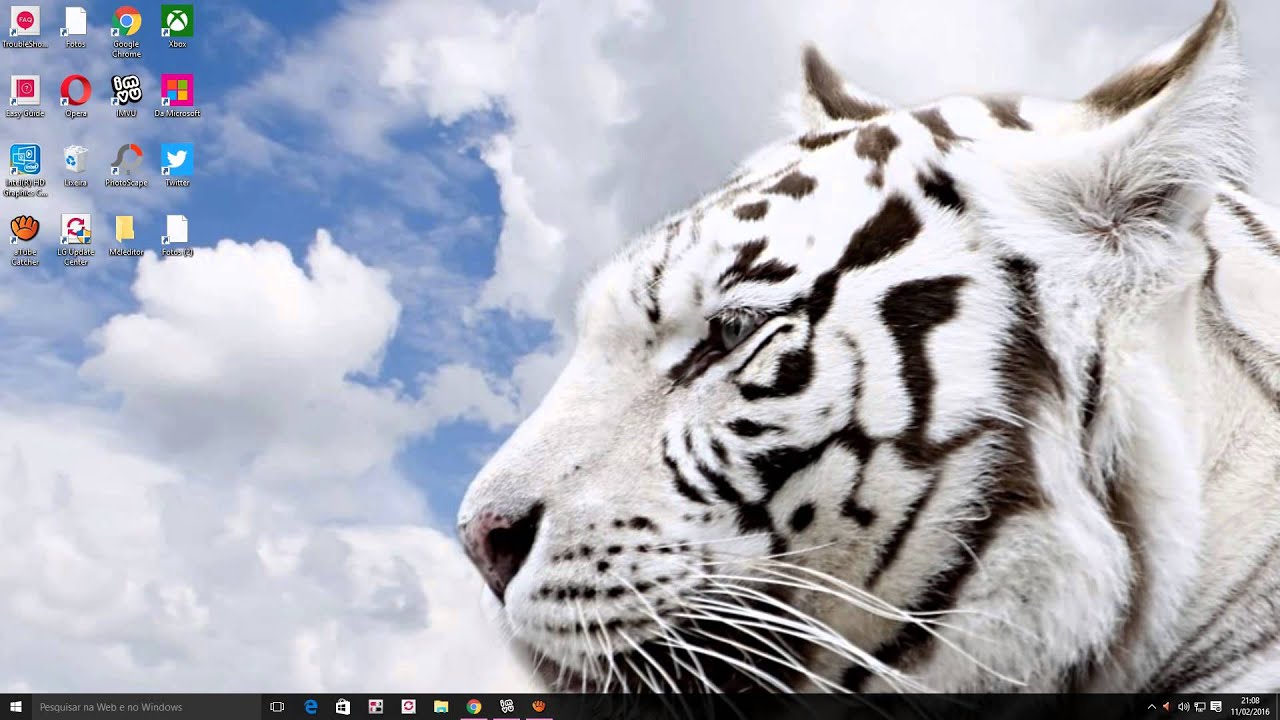Launch Microsoft Edge from the taskbar
This screenshot has width=1280, height=720.
pyautogui.click(x=310, y=707)
